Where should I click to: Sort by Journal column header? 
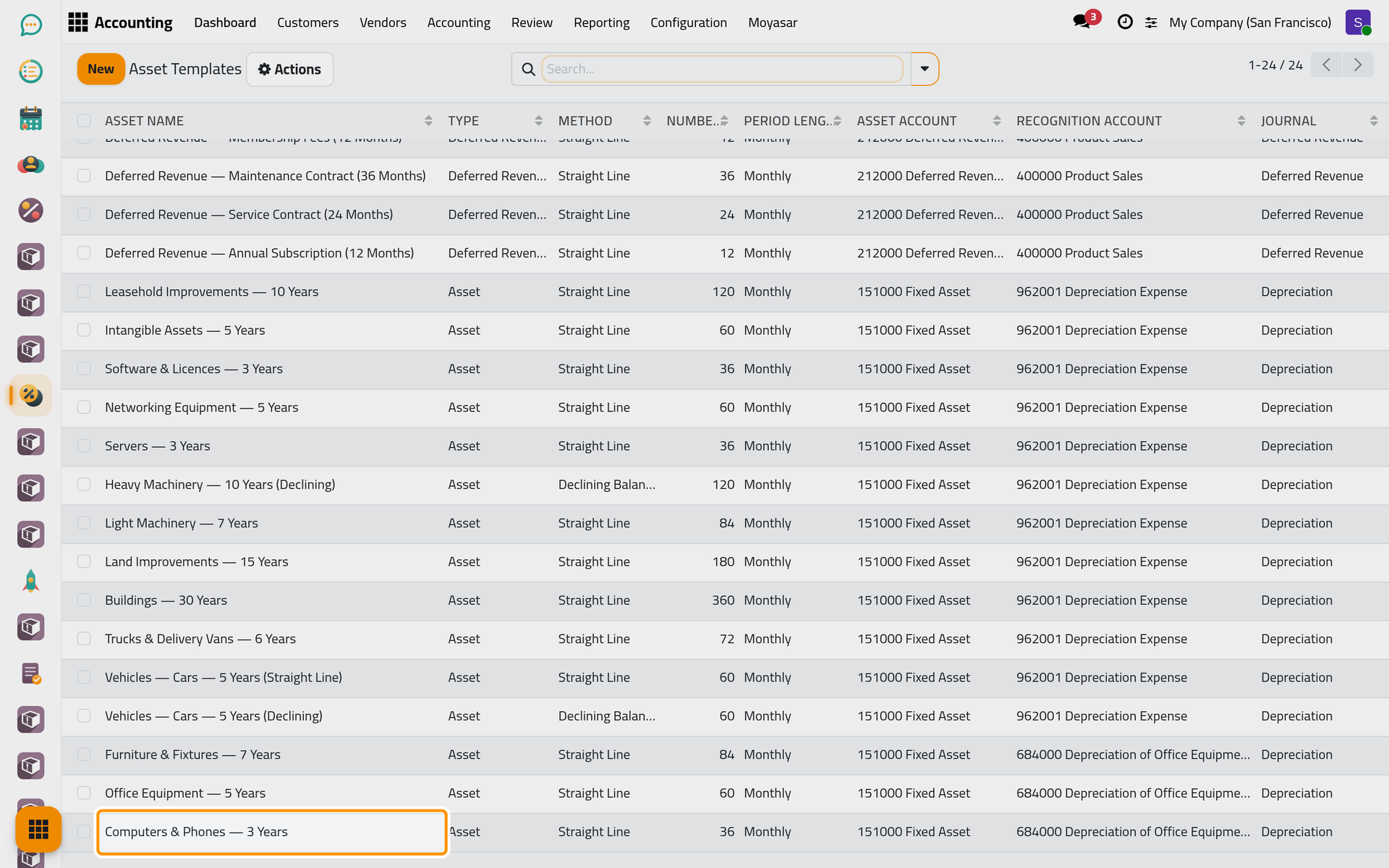click(x=1320, y=121)
